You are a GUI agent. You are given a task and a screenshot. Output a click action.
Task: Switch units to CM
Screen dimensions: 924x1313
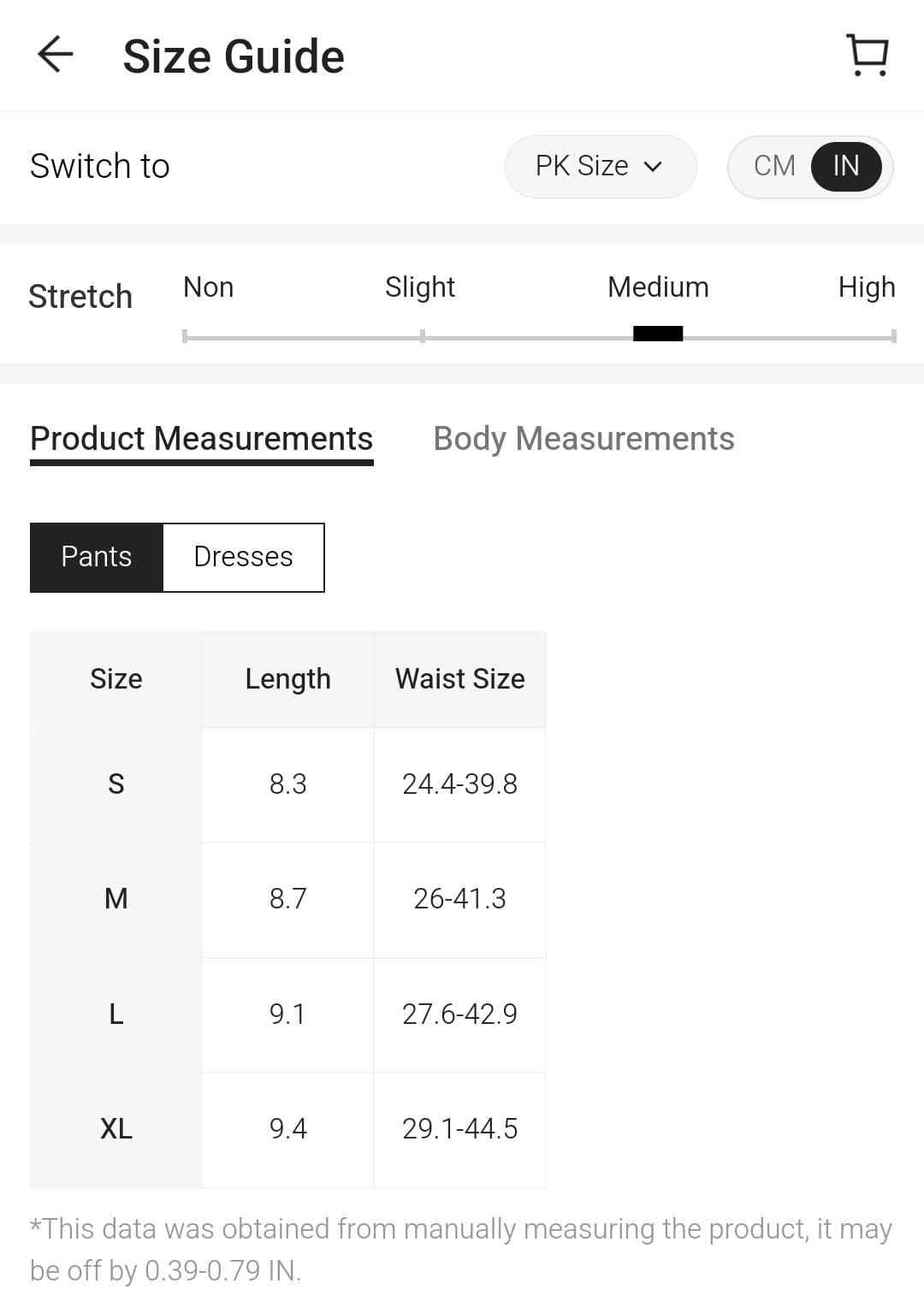[774, 166]
